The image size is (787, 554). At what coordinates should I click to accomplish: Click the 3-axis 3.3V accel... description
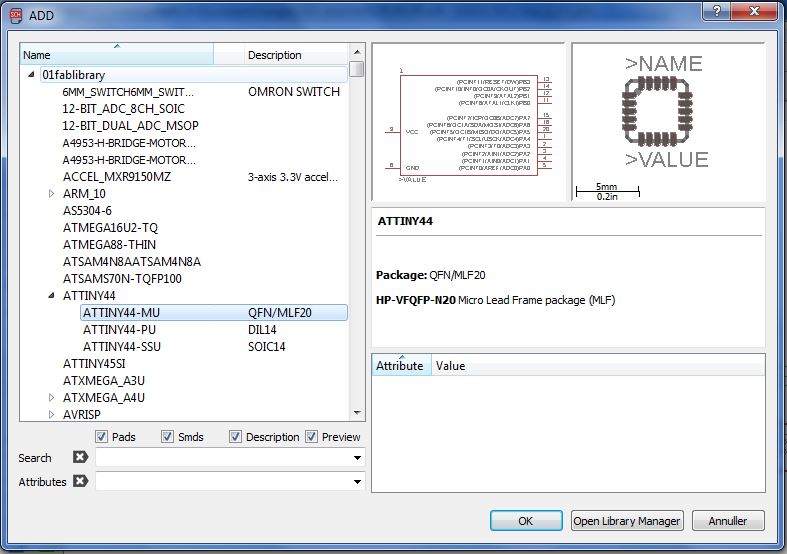click(293, 177)
